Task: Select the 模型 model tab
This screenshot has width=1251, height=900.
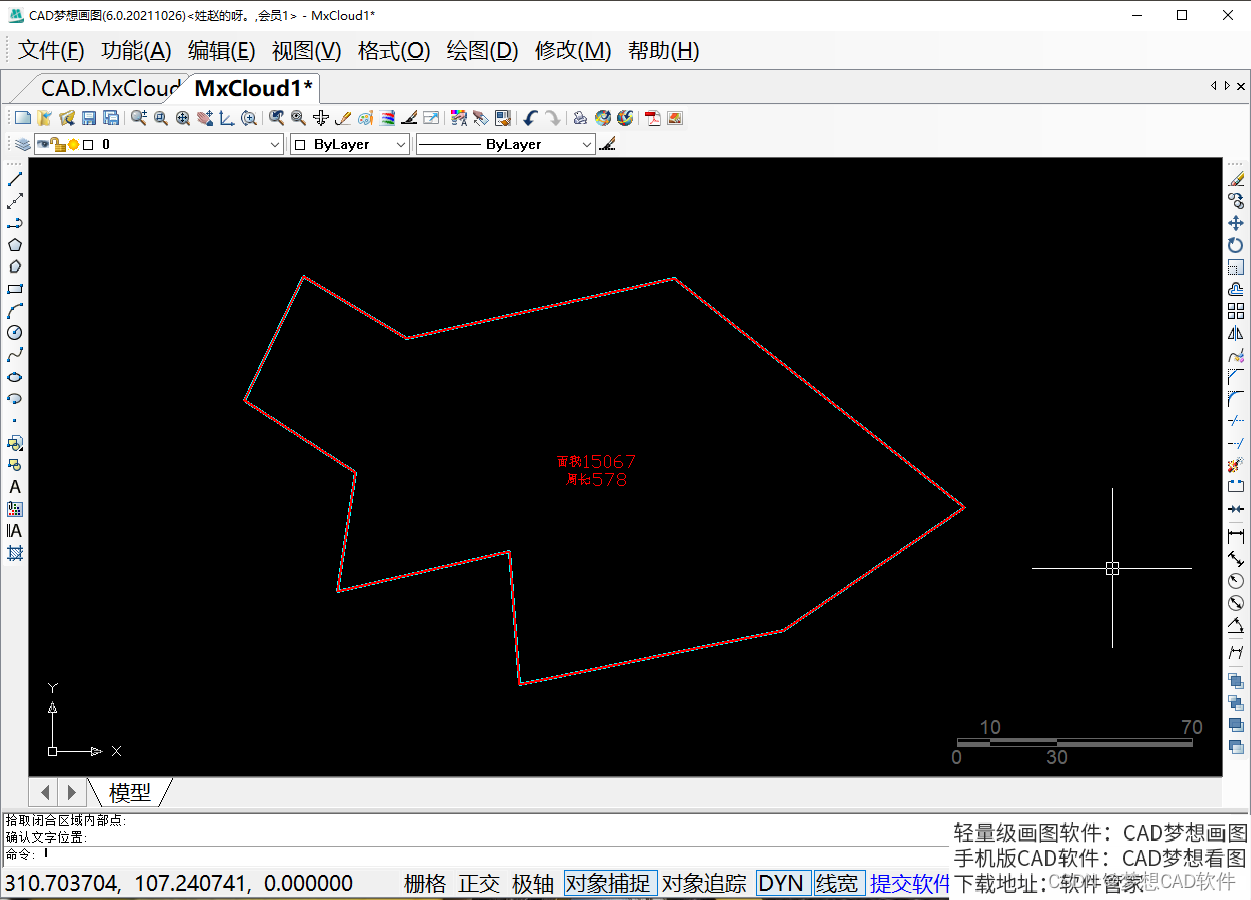Action: (130, 792)
